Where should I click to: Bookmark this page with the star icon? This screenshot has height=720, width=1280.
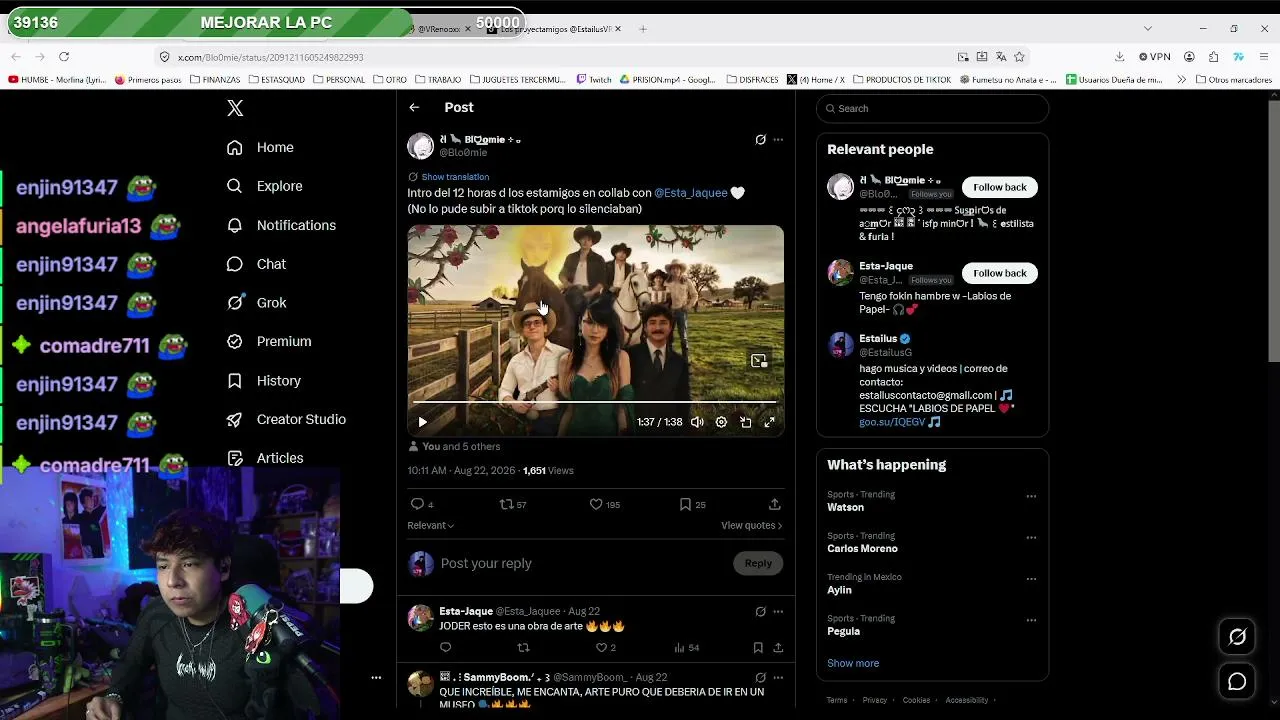coord(1019,57)
